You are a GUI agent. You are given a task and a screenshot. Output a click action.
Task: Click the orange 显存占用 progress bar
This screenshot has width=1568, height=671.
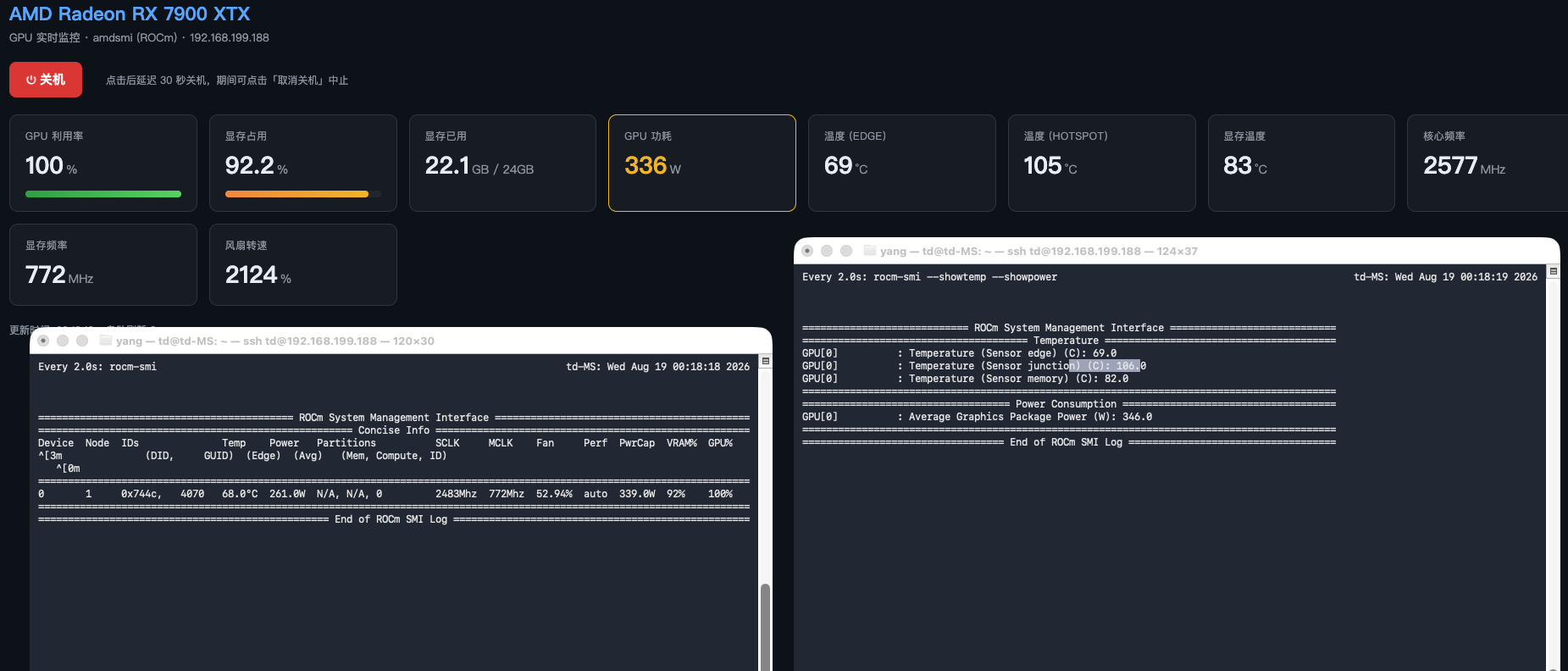(x=296, y=194)
